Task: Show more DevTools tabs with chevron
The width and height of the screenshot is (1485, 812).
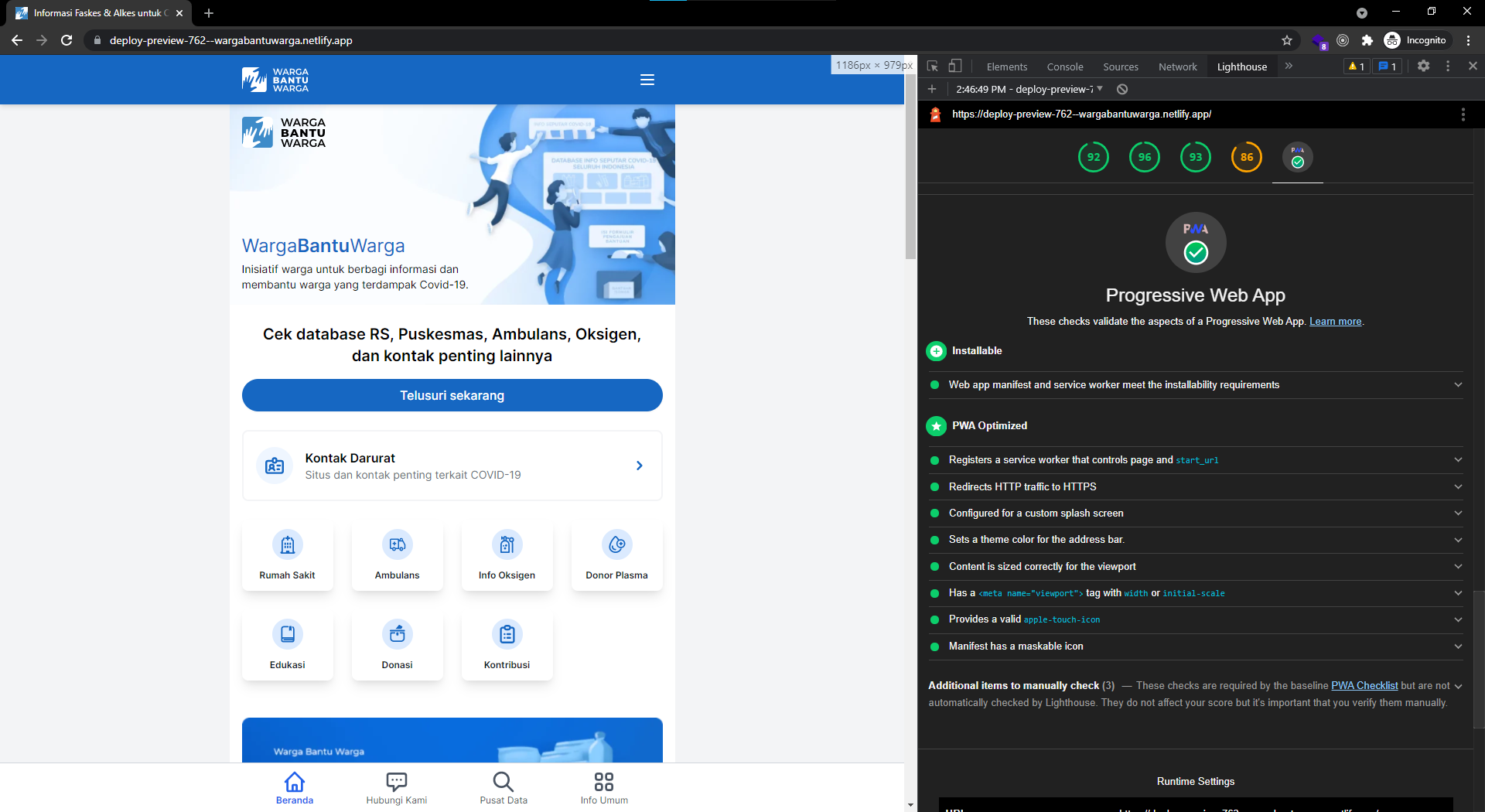Action: coord(1289,67)
